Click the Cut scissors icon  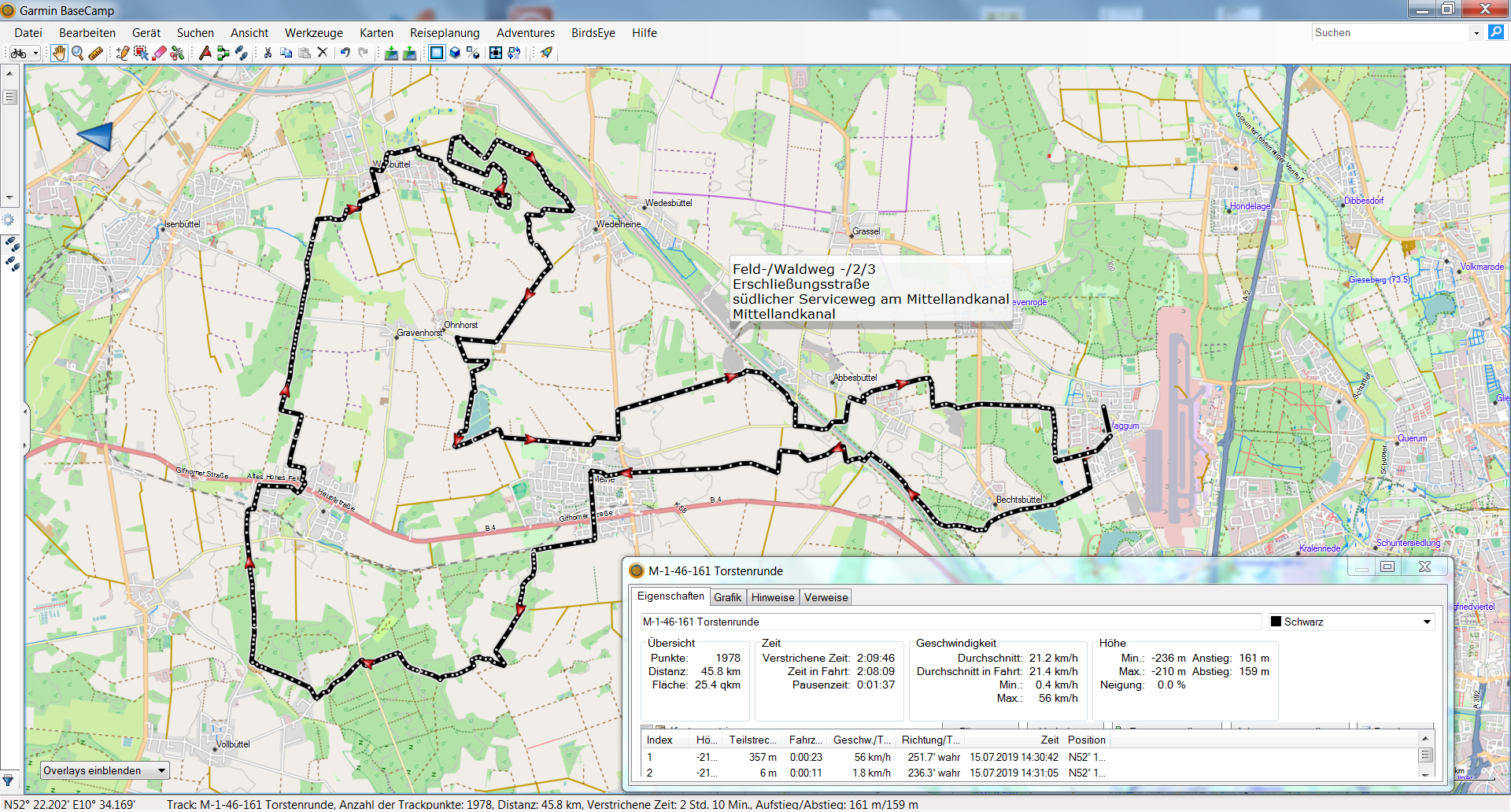(268, 53)
